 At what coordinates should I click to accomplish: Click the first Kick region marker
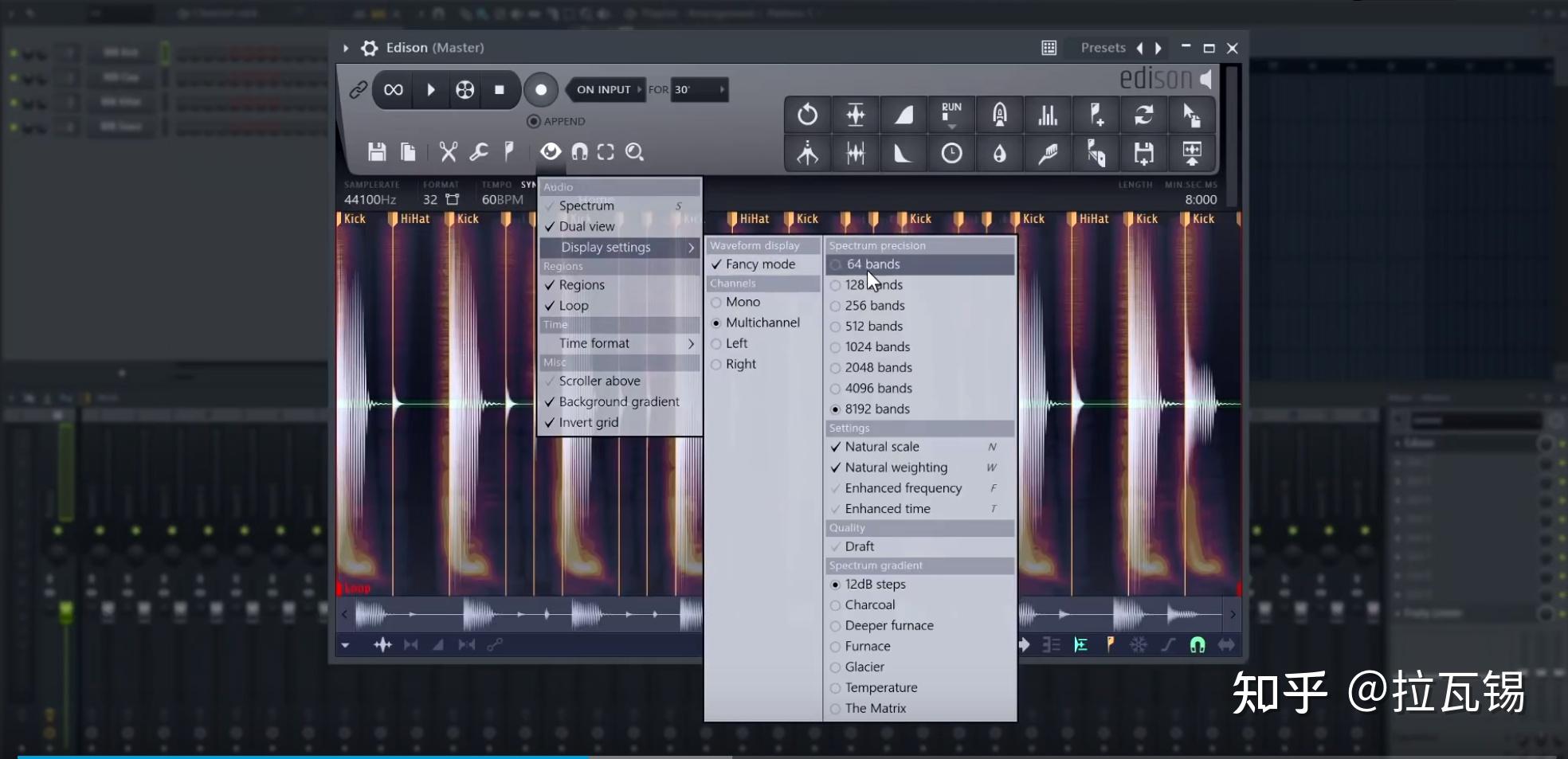pyautogui.click(x=351, y=219)
